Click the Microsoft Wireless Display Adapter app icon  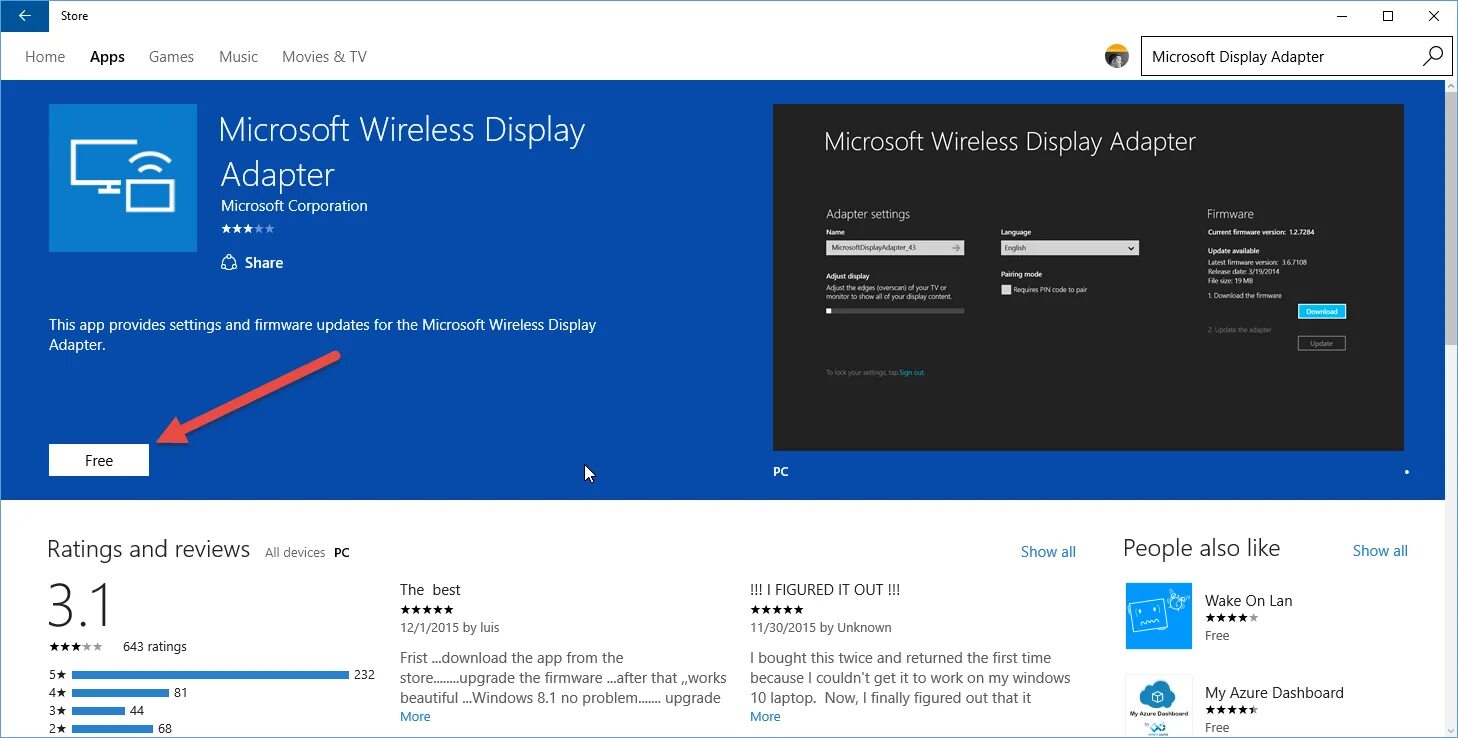pyautogui.click(x=123, y=178)
